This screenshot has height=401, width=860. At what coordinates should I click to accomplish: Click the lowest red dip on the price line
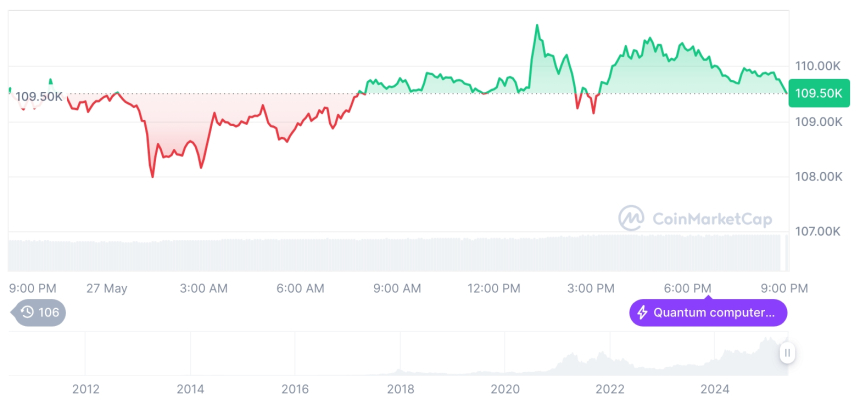coord(153,177)
